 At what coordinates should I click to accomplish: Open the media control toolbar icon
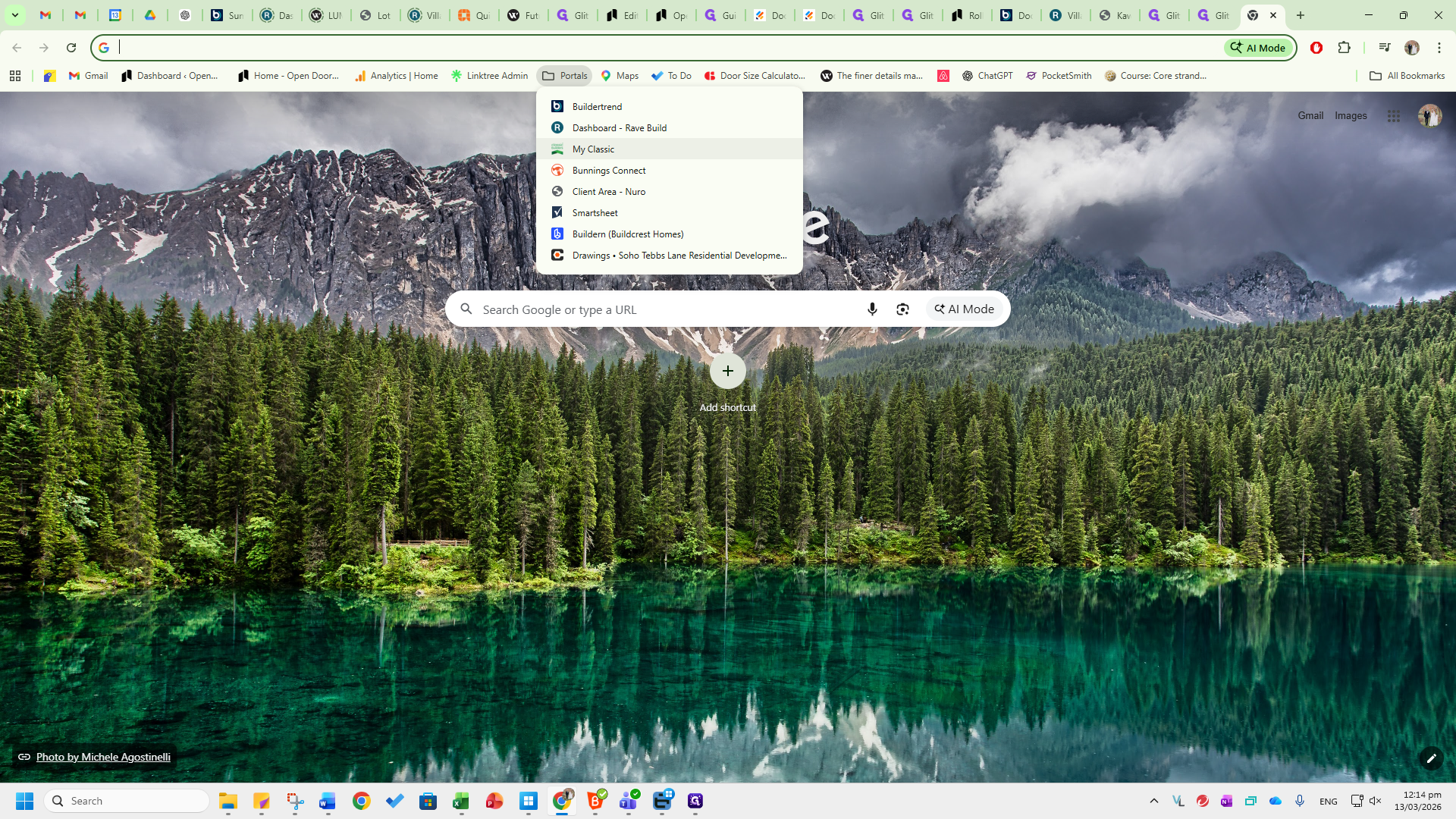point(1385,48)
